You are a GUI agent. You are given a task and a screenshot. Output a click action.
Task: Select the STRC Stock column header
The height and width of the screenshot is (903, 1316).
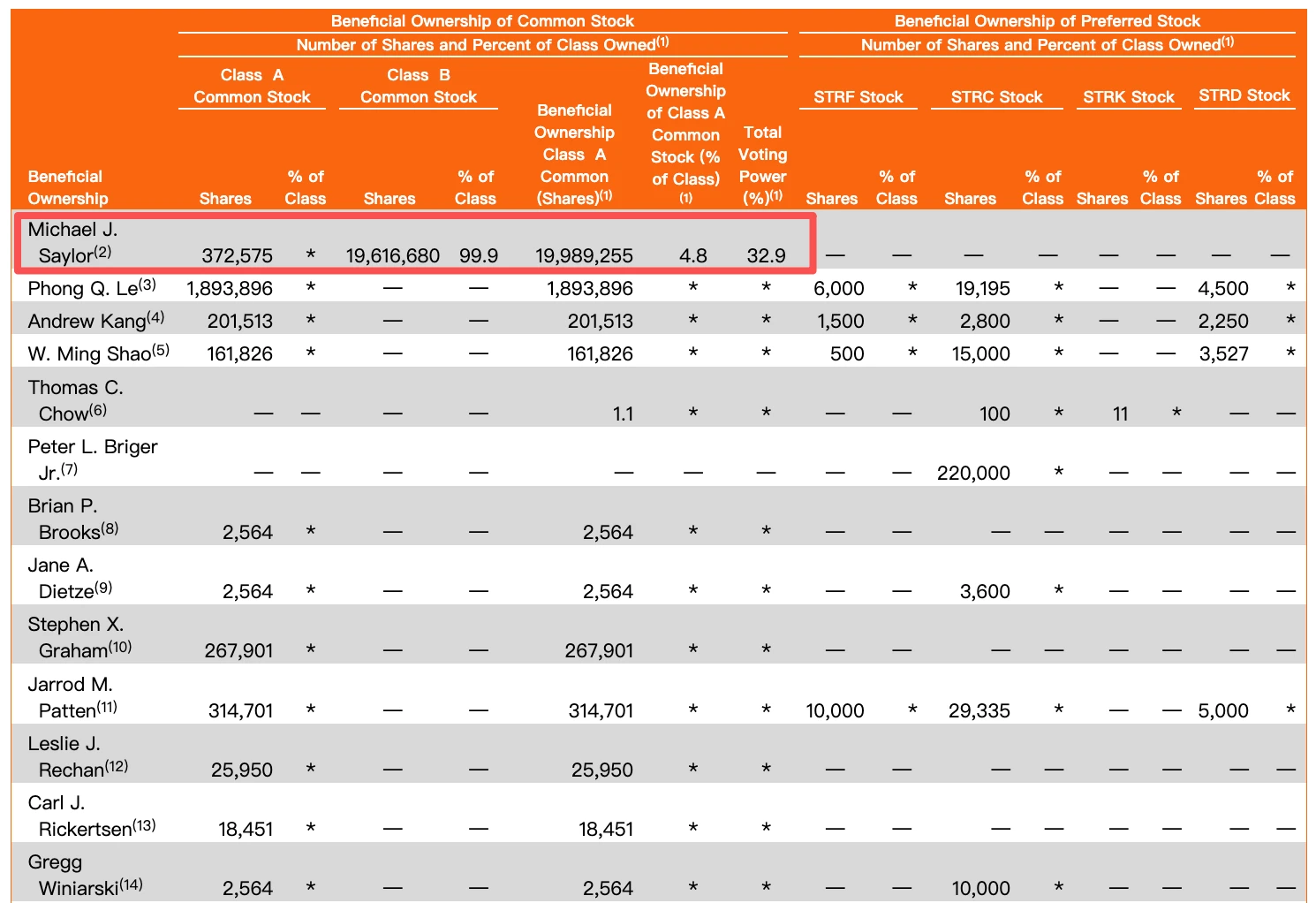tap(997, 97)
